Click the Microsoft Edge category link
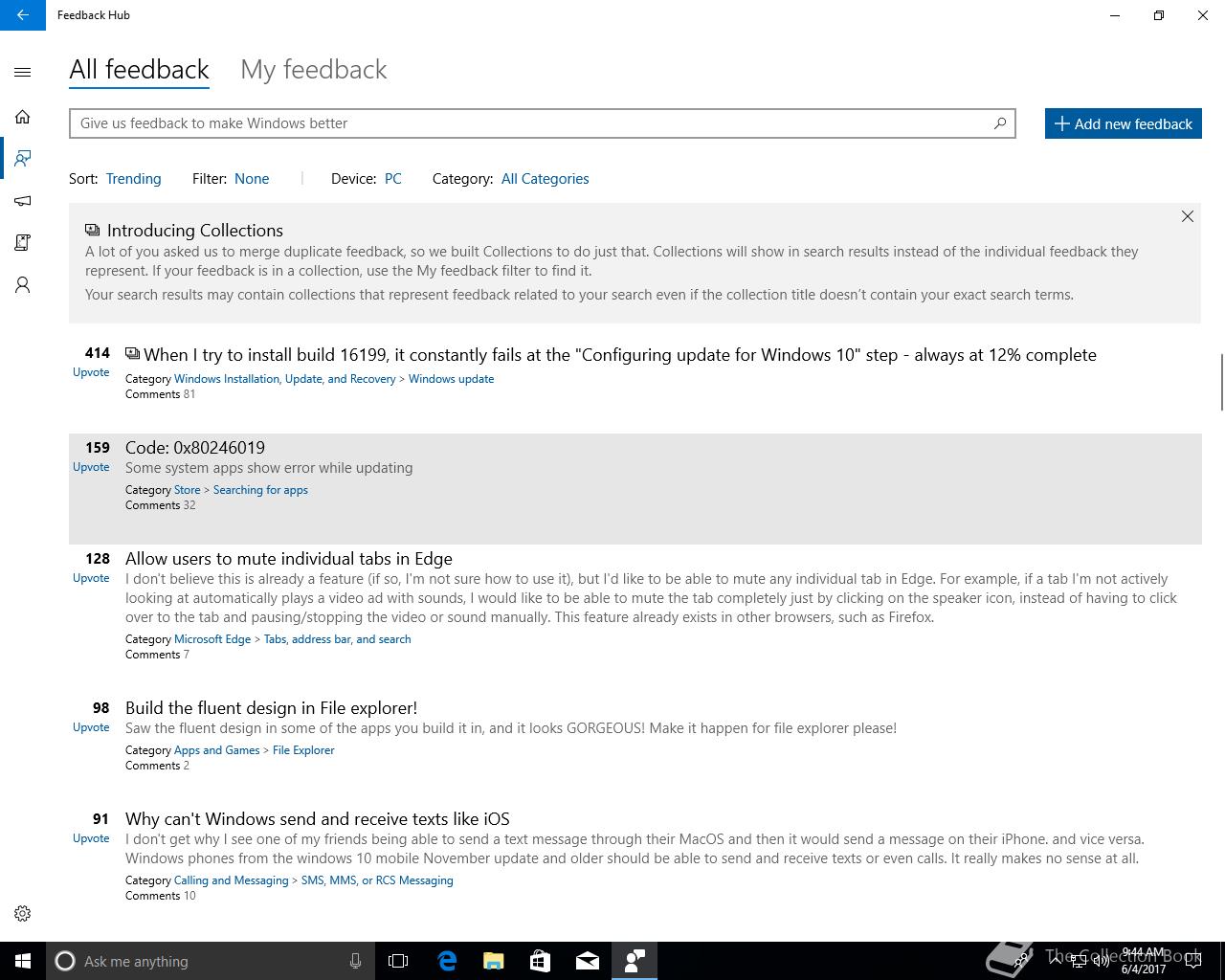This screenshot has width=1225, height=980. click(212, 639)
